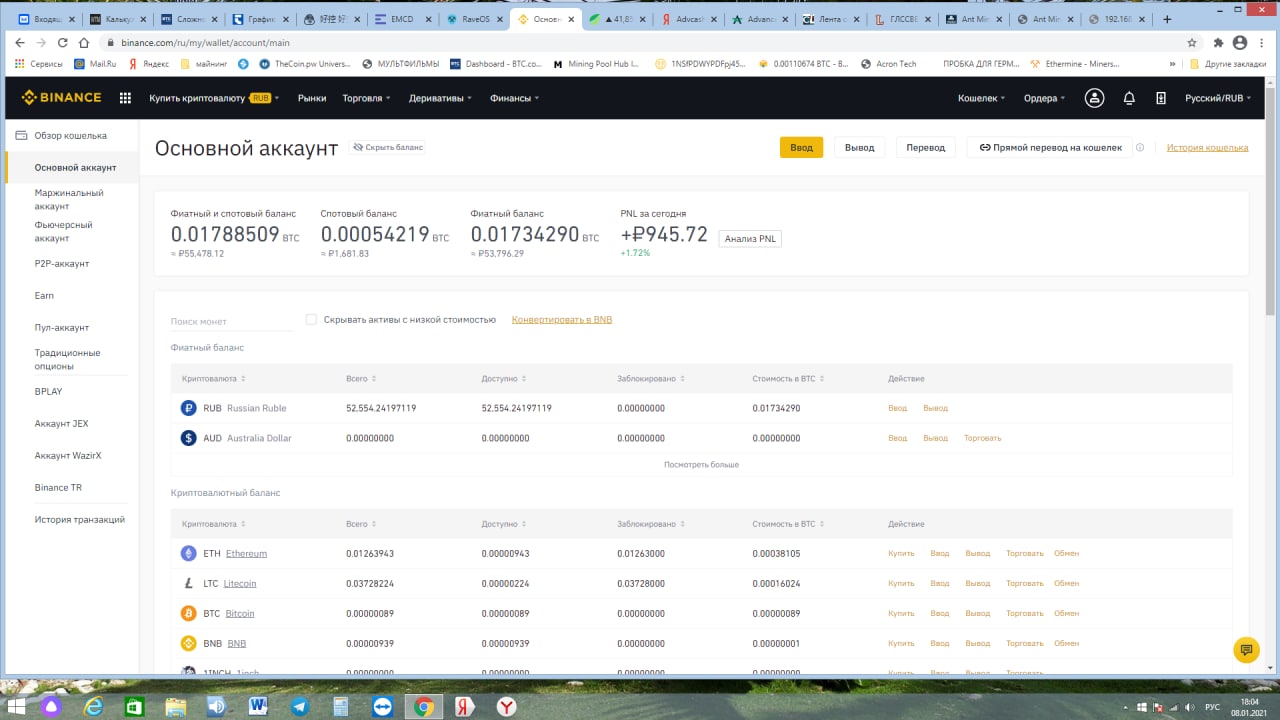Click the Bitcoin coin icon
This screenshot has height=720, width=1280.
coord(188,613)
